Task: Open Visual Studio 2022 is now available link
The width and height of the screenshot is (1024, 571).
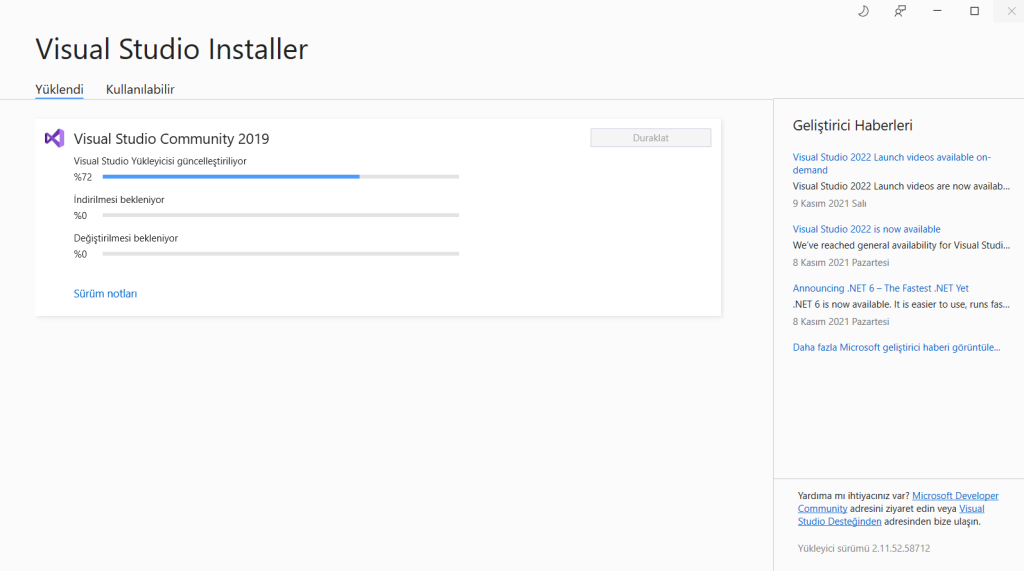Action: [x=866, y=229]
